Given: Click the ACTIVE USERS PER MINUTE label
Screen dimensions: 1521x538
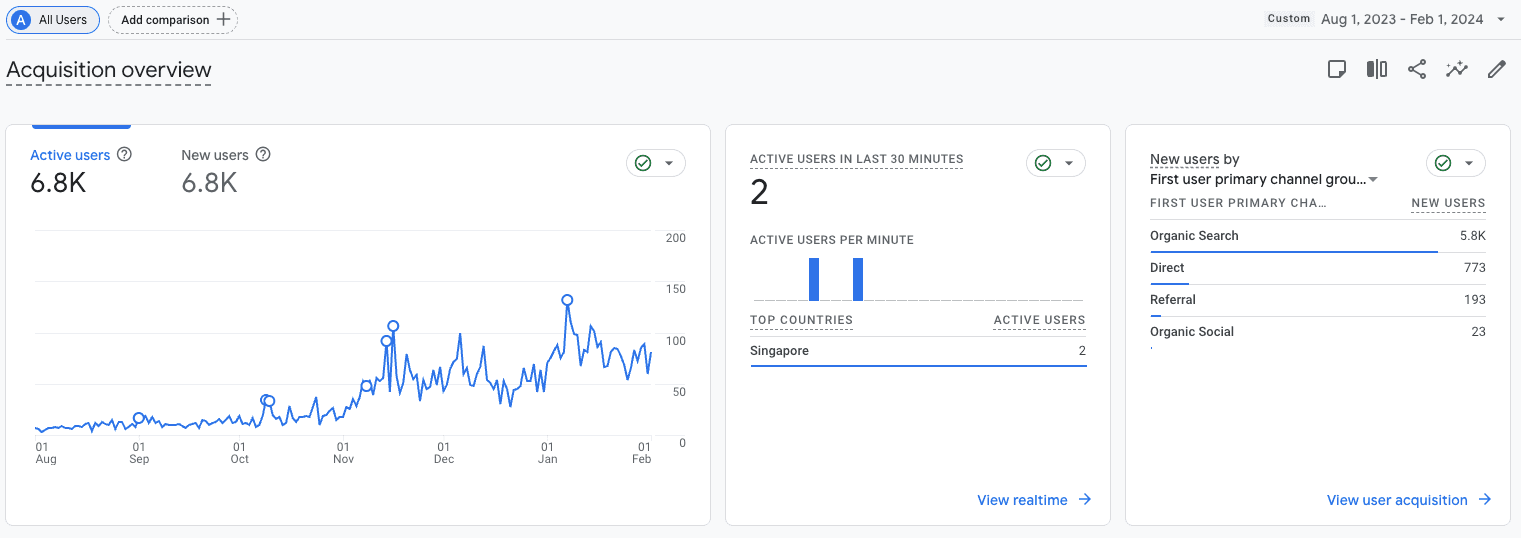Looking at the screenshot, I should click(832, 240).
